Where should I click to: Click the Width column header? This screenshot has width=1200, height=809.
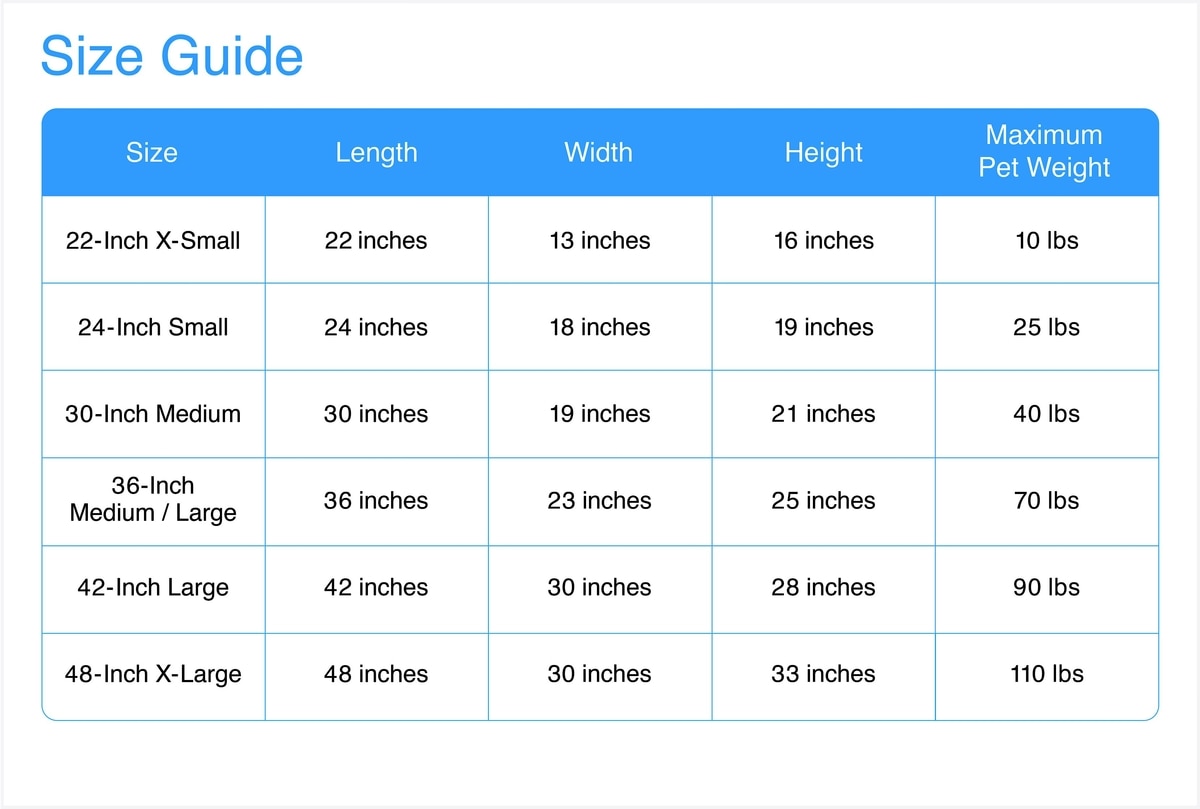pos(598,153)
